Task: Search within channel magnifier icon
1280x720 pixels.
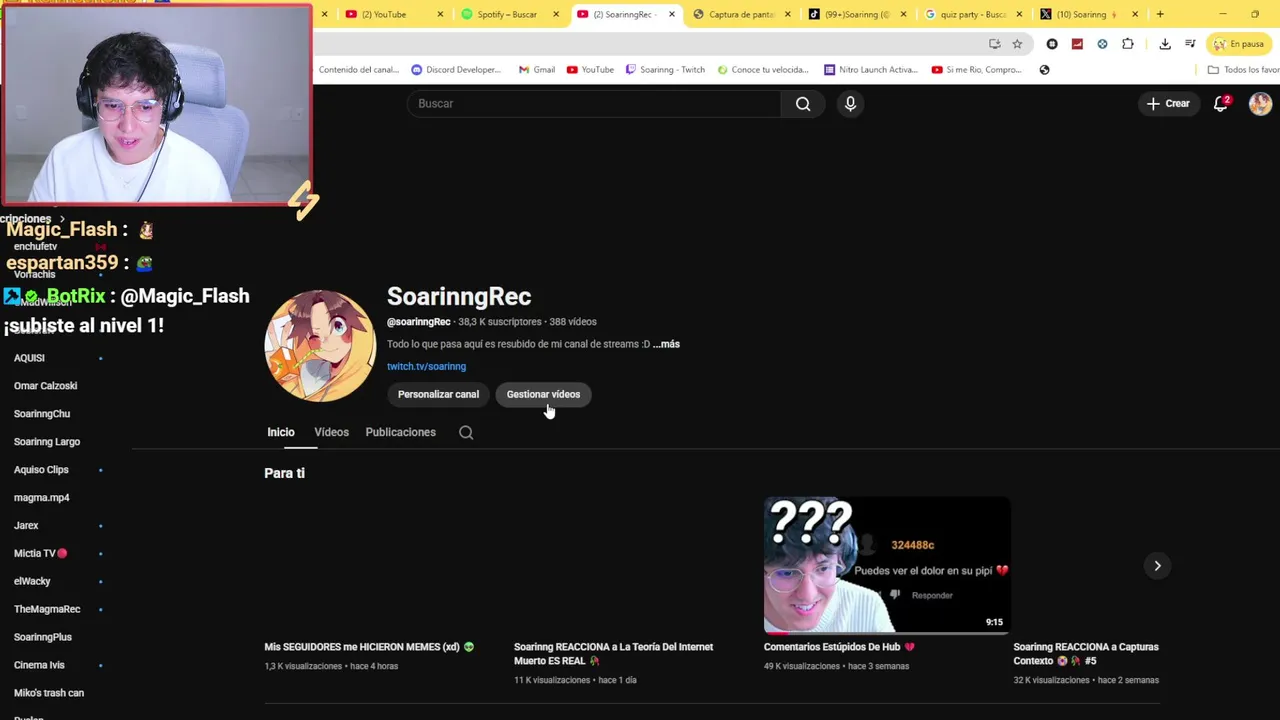Action: [x=466, y=432]
